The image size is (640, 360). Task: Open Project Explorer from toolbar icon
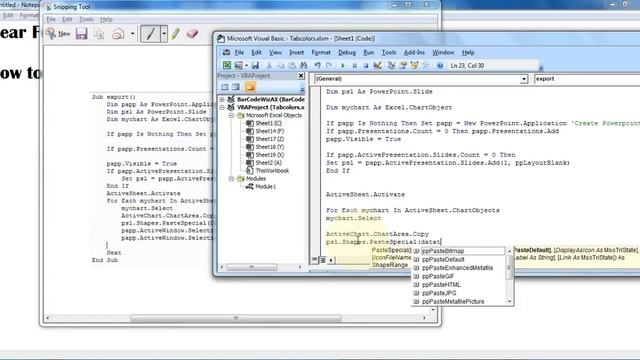click(x=391, y=65)
